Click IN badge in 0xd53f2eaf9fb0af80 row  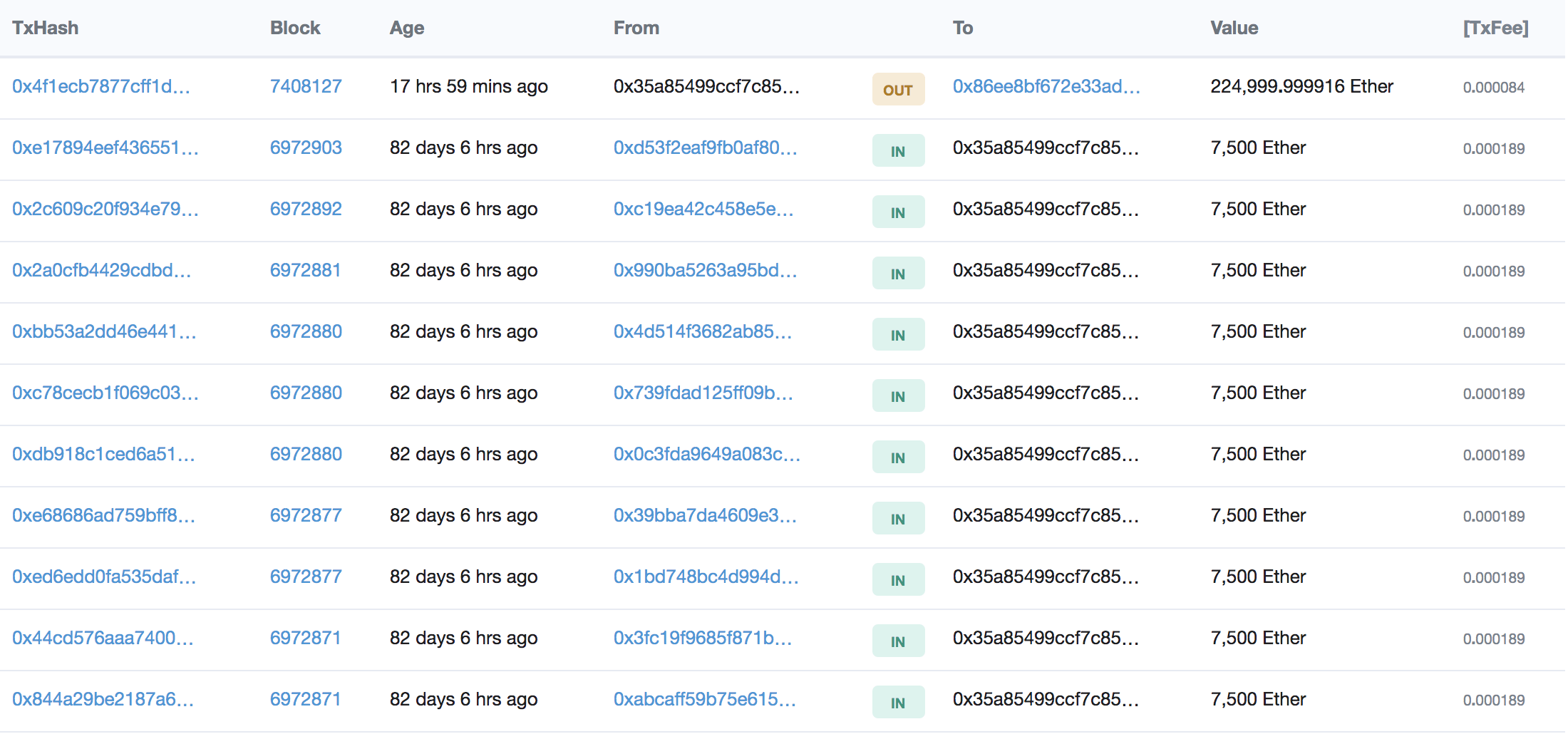[x=898, y=150]
